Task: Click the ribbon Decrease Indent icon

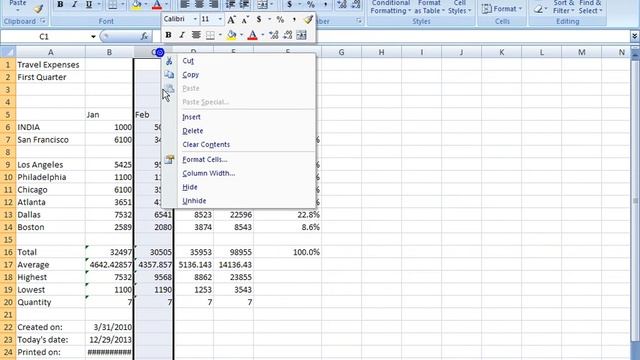Action: coord(231,4)
